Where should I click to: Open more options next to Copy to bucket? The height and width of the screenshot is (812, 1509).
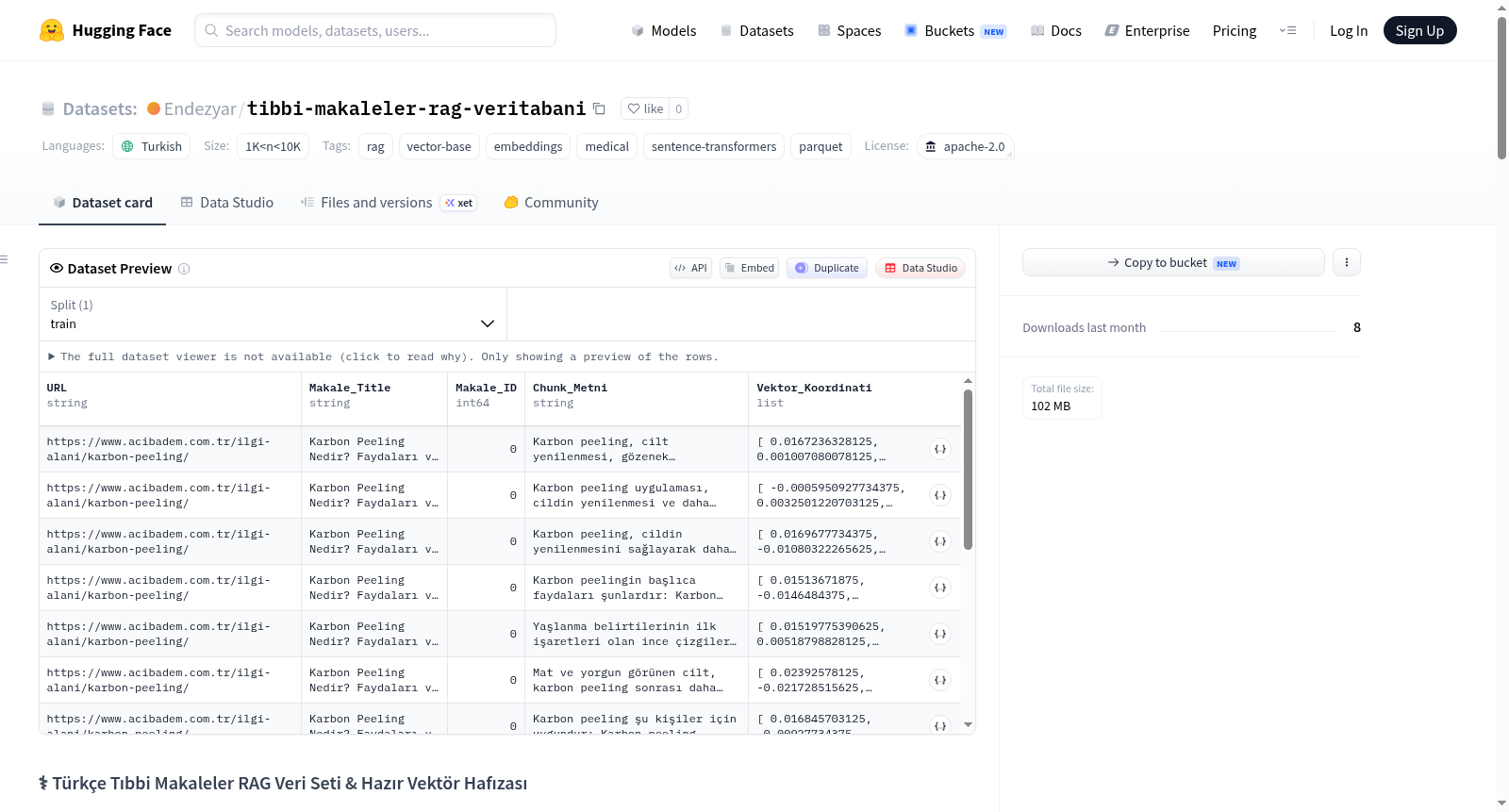1347,262
